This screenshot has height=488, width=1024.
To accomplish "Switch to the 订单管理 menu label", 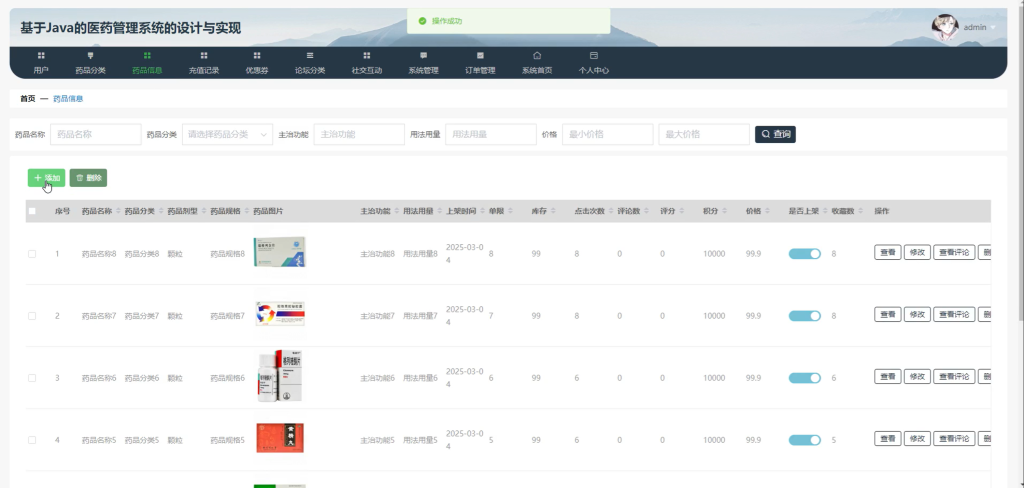I will click(480, 71).
